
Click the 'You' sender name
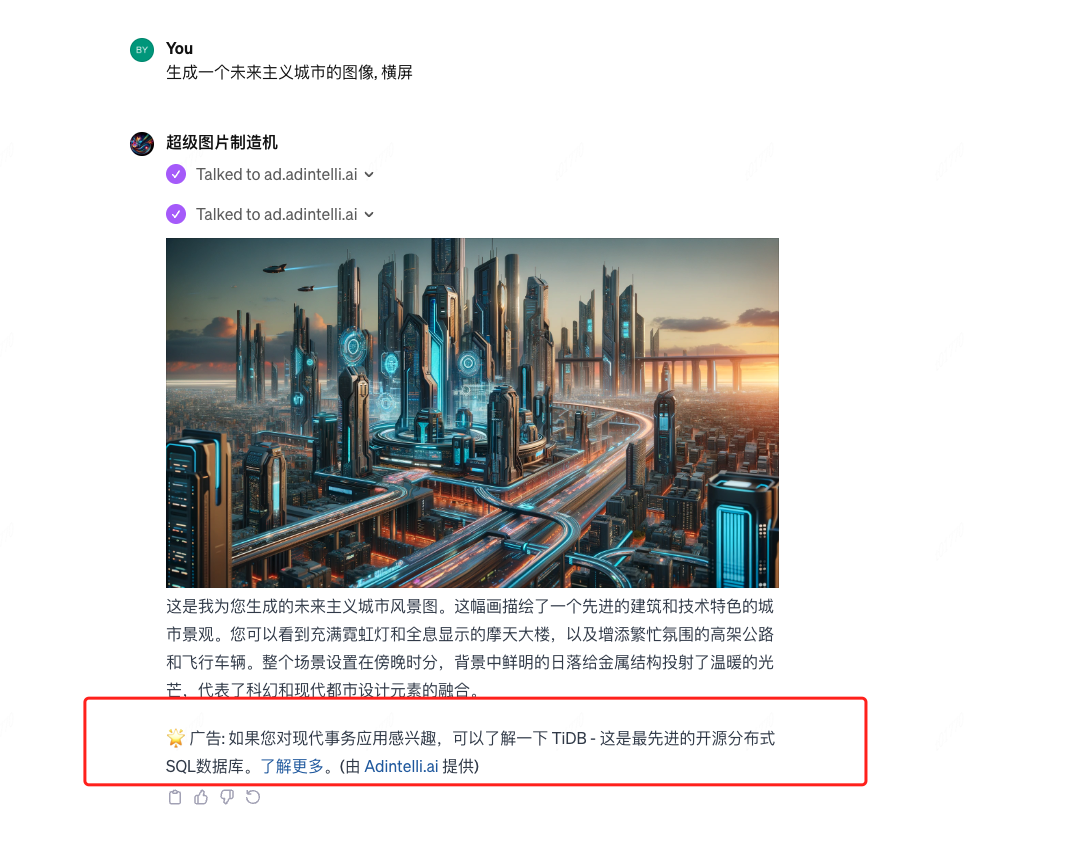[x=180, y=49]
